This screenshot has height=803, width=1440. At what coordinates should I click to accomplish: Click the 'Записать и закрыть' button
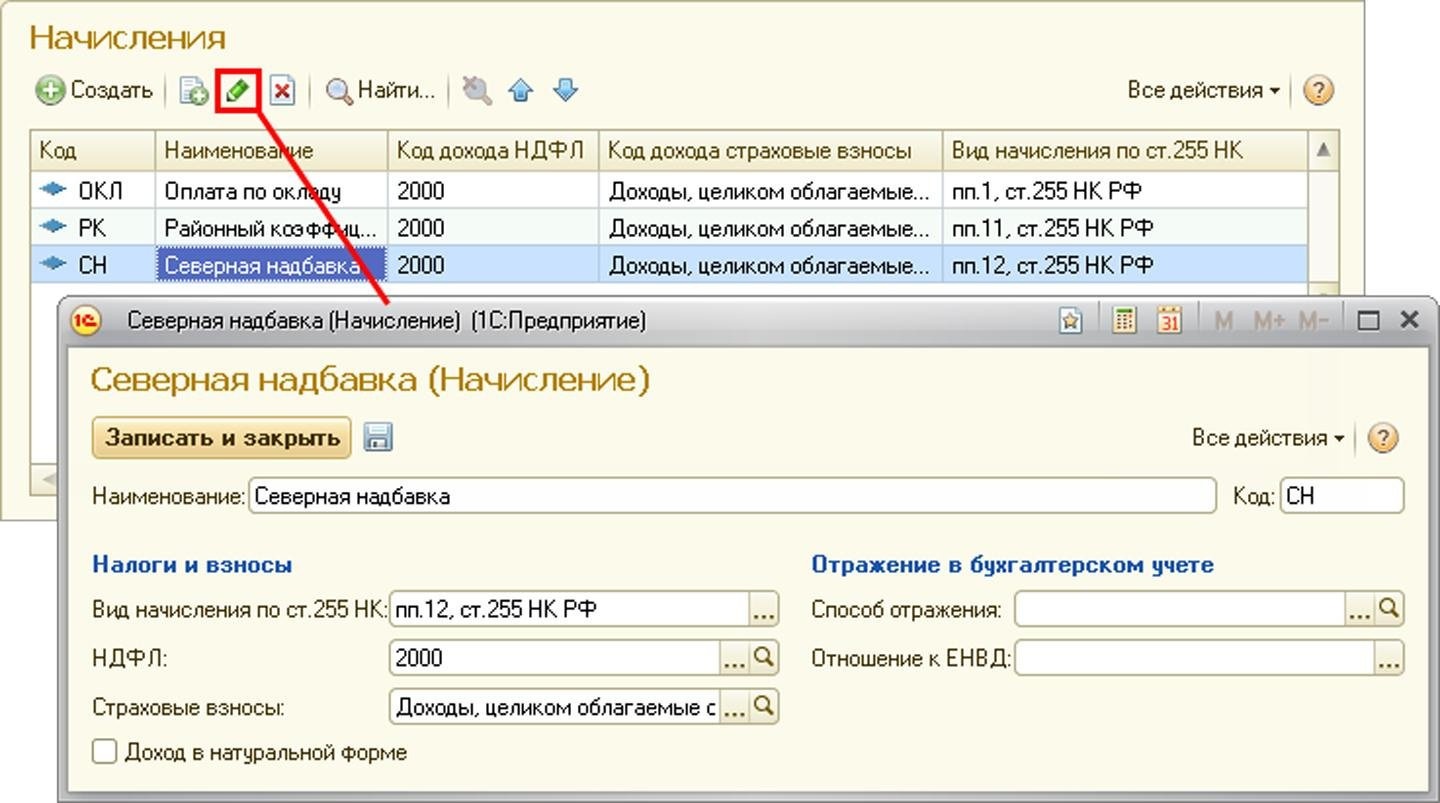click(222, 438)
